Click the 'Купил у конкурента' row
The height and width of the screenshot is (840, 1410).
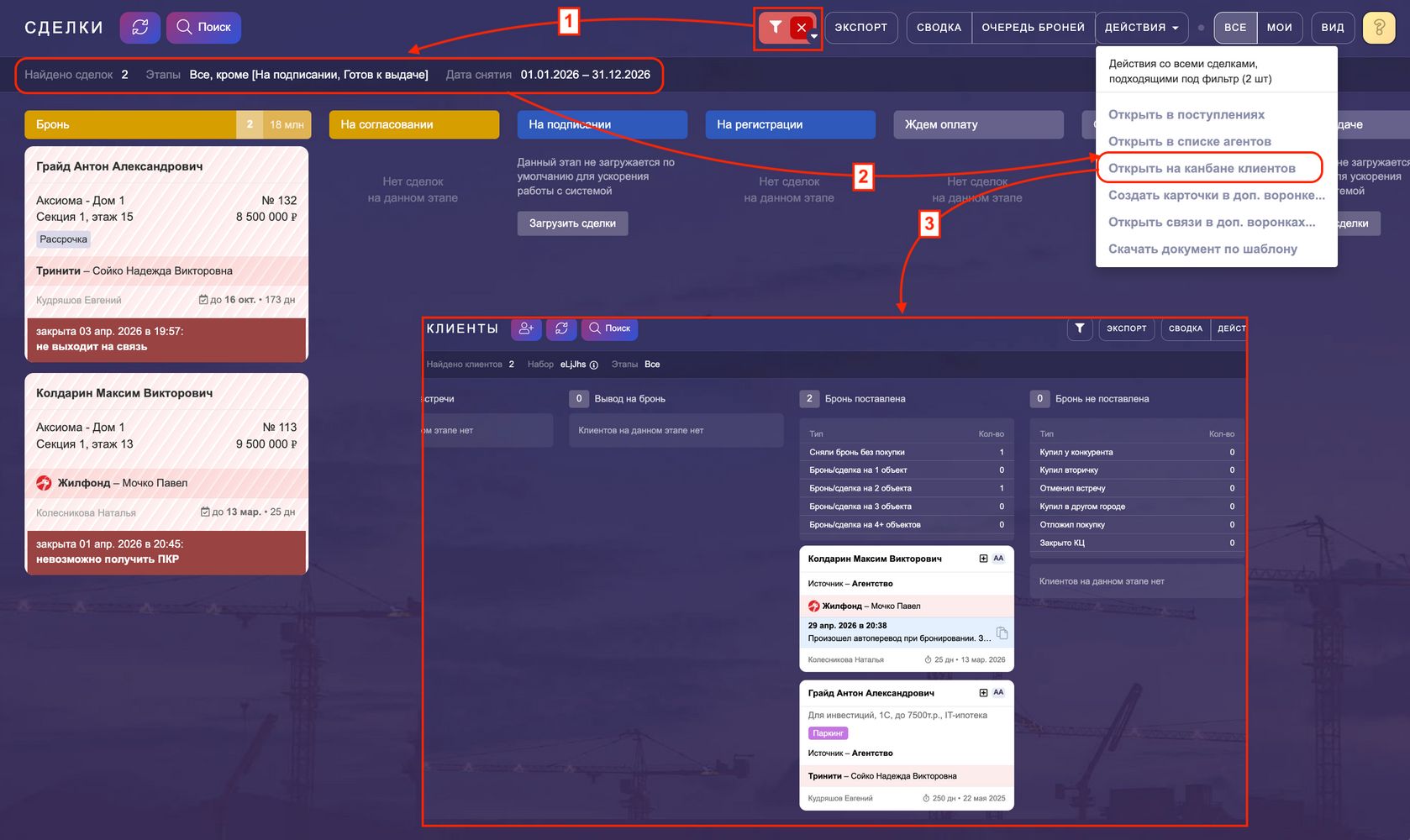(x=1137, y=452)
